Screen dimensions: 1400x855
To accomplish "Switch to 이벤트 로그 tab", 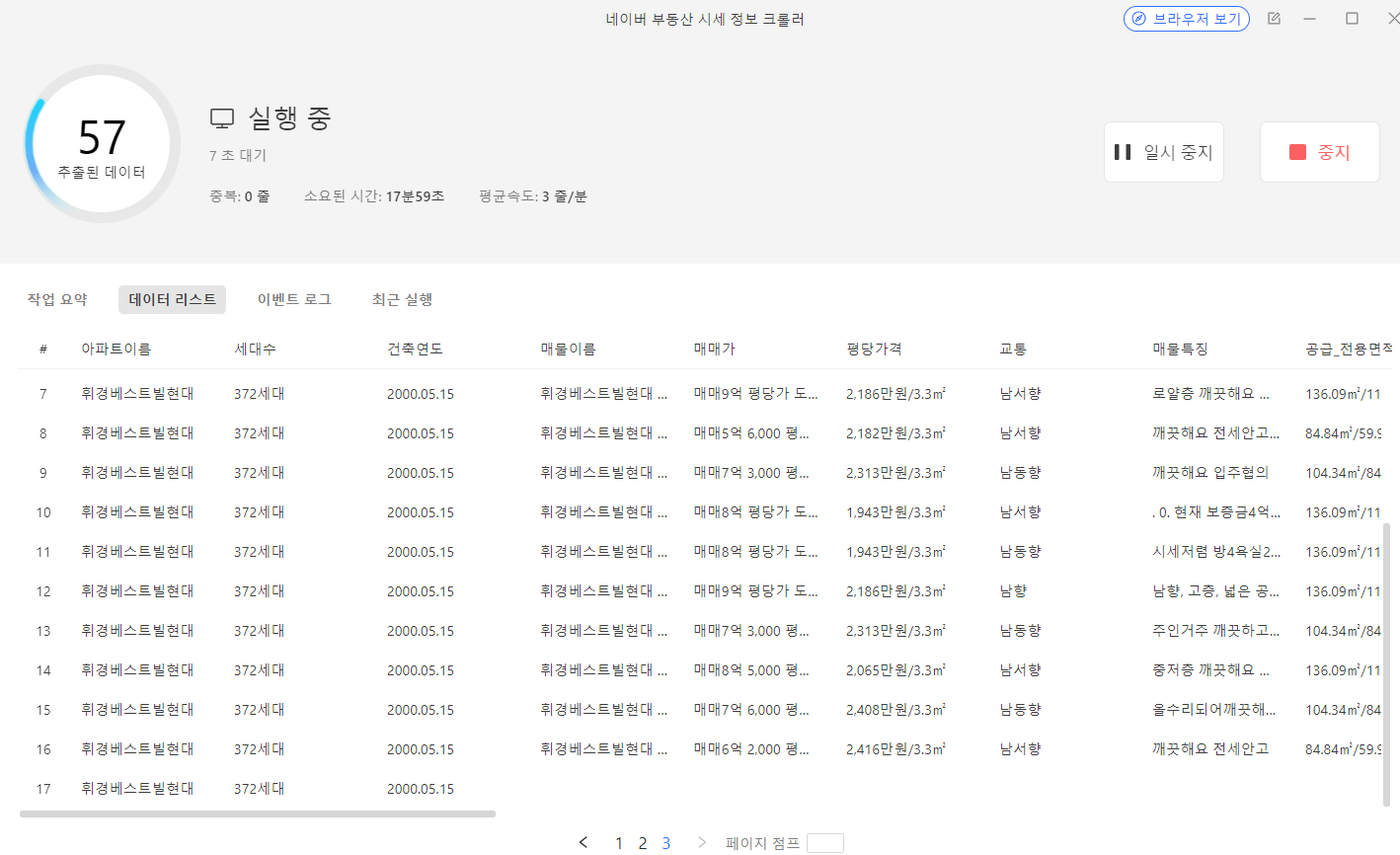I will 294,299.
